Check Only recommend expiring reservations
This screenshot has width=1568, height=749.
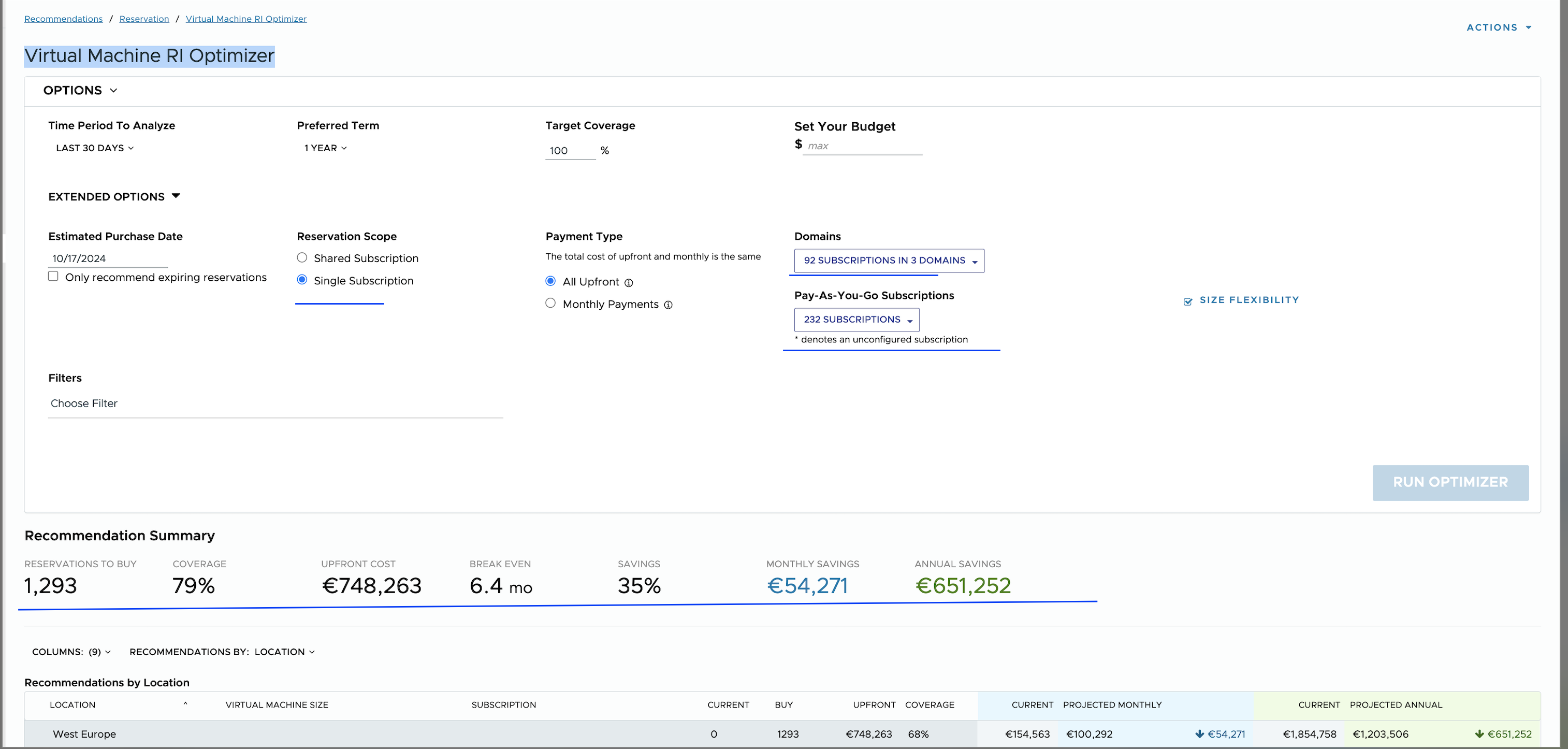point(53,277)
